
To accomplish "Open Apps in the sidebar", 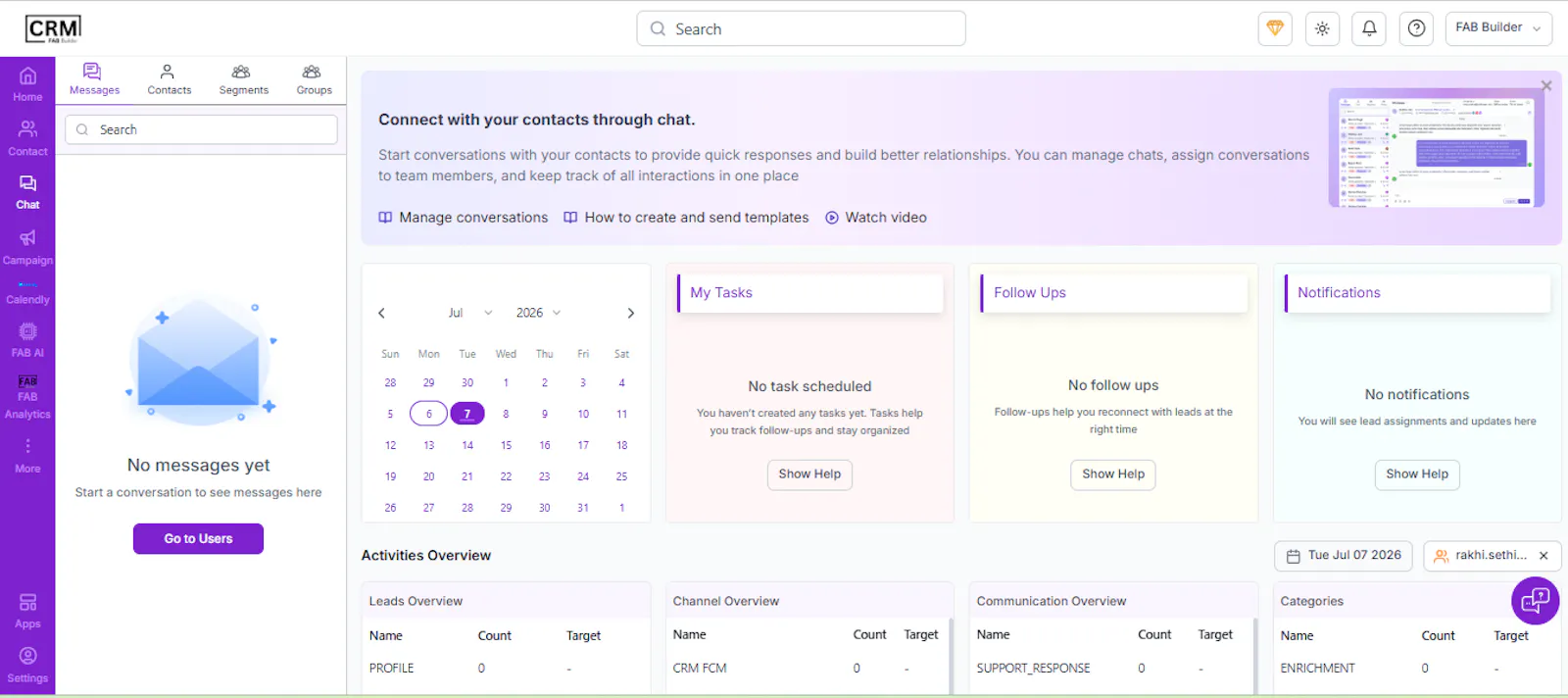I will click(27, 611).
